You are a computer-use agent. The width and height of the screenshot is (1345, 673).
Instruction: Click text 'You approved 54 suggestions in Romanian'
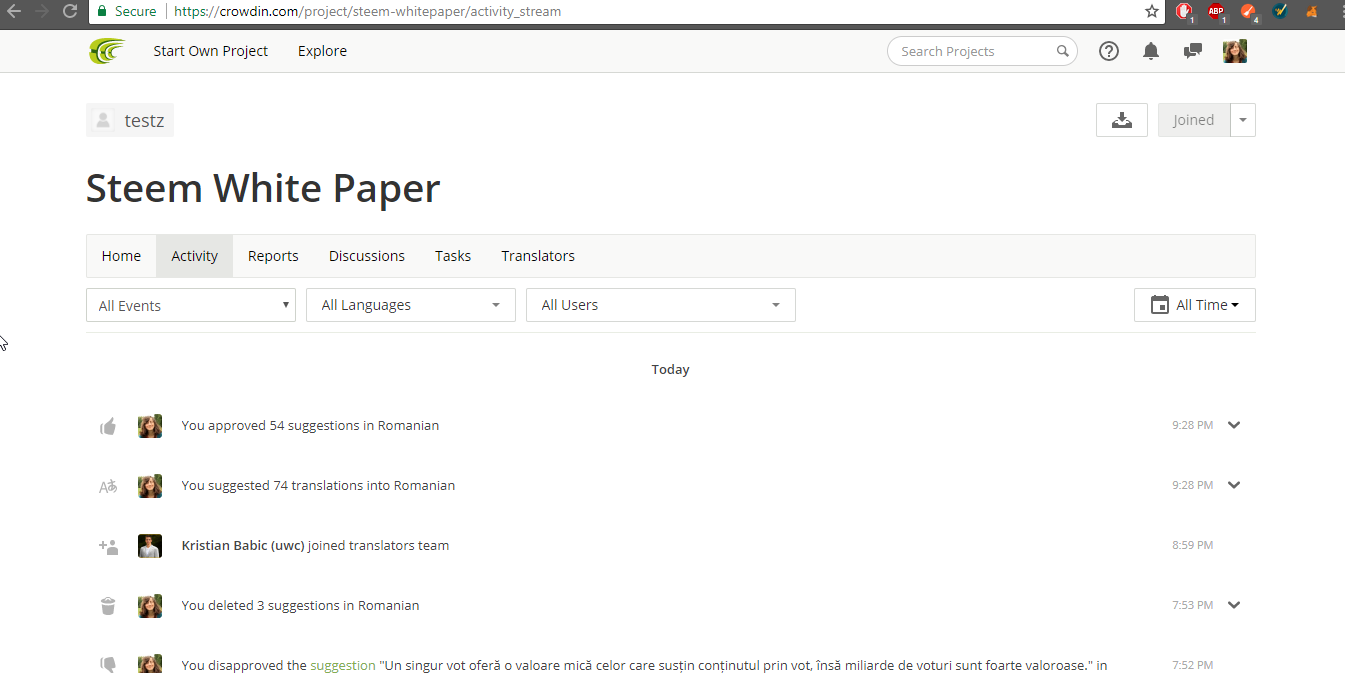[x=310, y=426]
